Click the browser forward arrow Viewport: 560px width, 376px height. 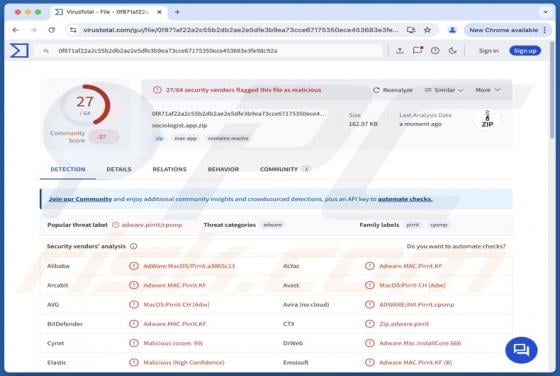[x=33, y=30]
